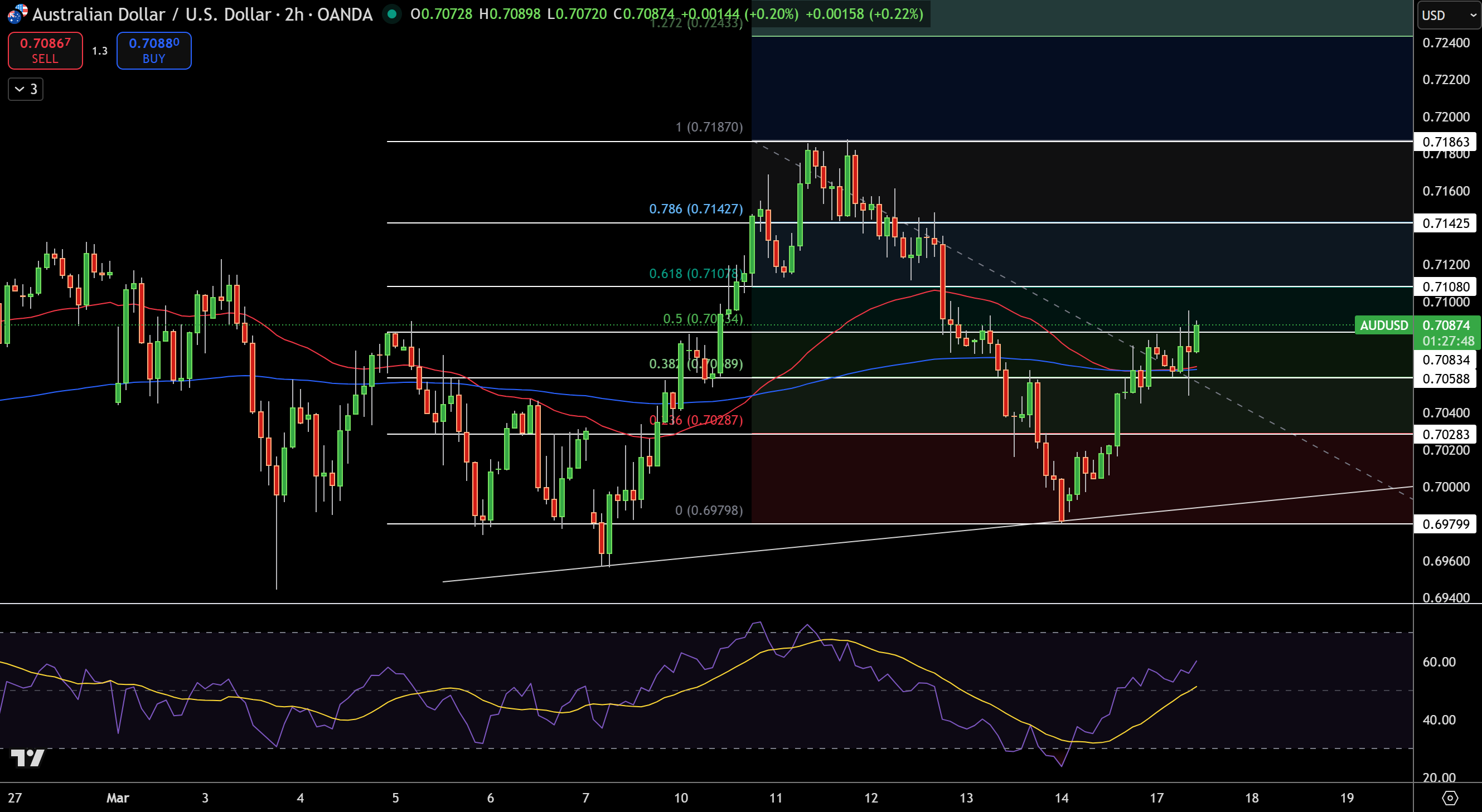1482x812 pixels.
Task: Click the 0.70588 price scale label
Action: point(1445,378)
